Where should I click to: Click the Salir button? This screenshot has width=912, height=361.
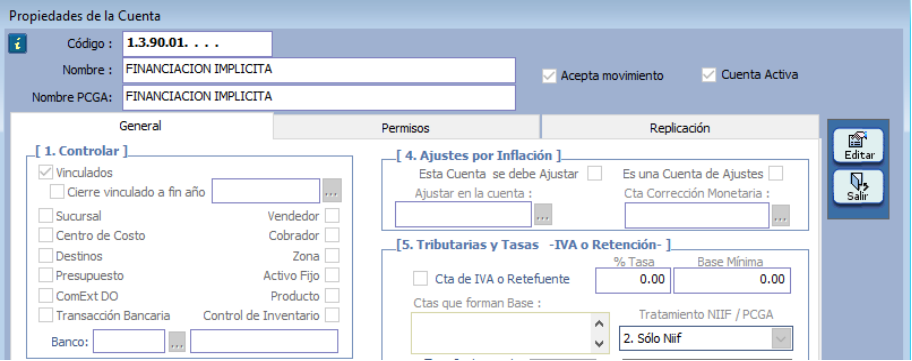858,187
